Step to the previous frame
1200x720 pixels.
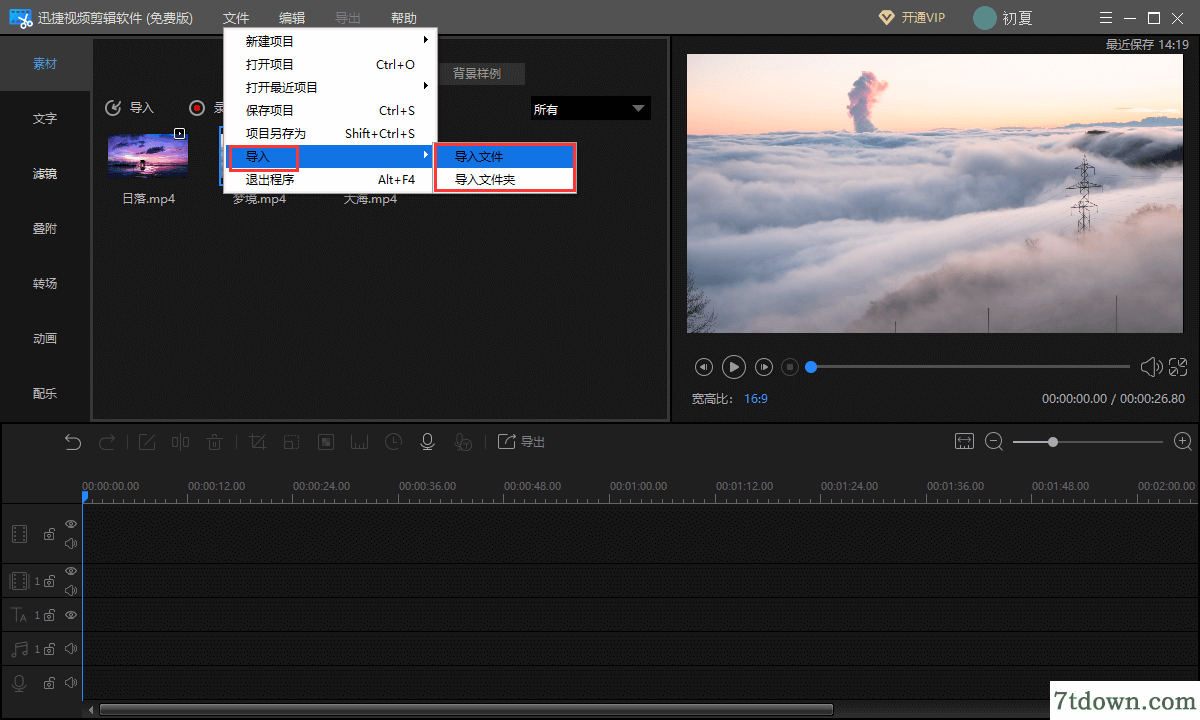(x=704, y=367)
